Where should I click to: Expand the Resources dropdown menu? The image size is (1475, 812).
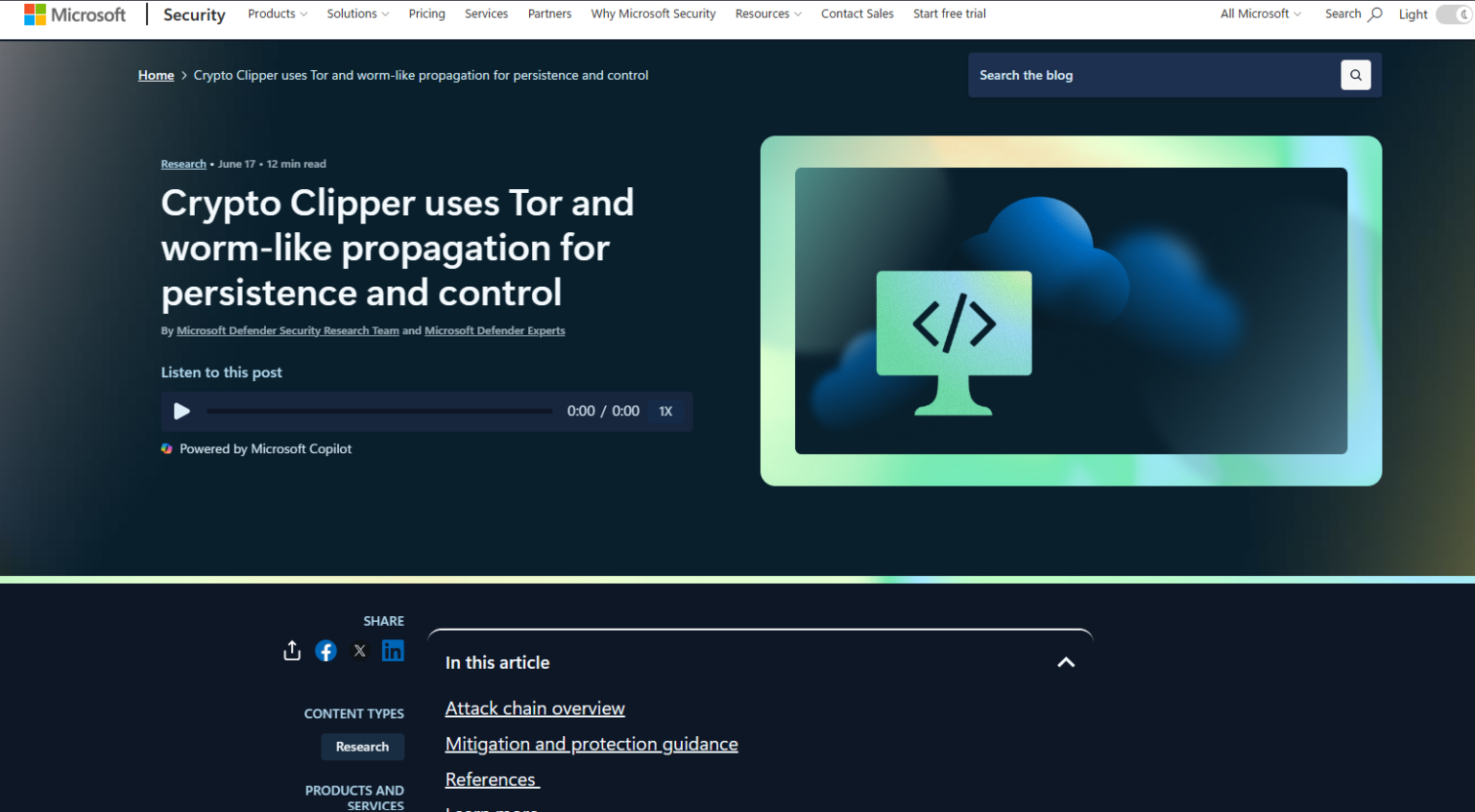768,13
